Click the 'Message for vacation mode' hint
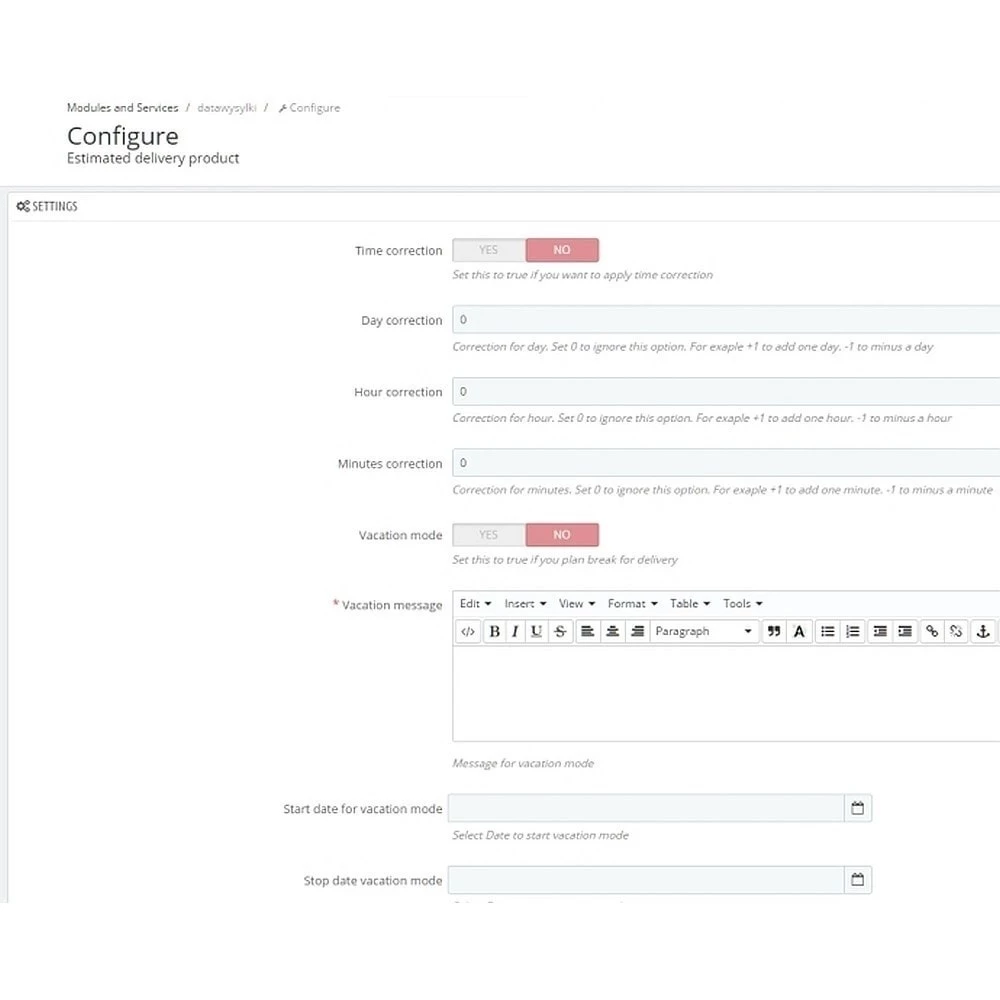Image resolution: width=1000 pixels, height=1000 pixels. point(523,763)
